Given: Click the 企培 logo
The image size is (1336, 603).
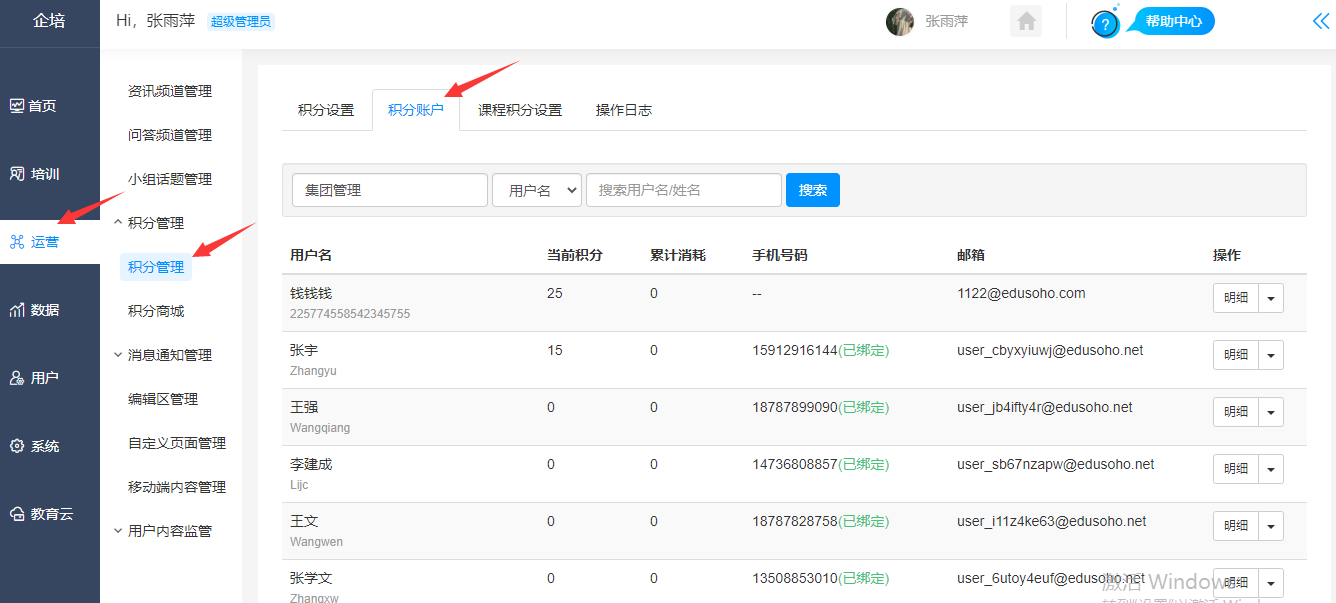Looking at the screenshot, I should point(49,20).
